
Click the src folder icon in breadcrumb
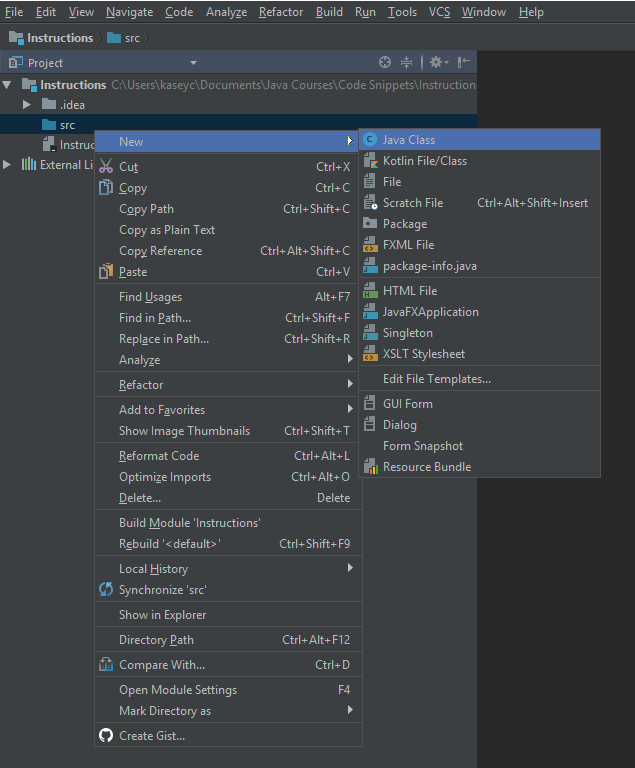(x=114, y=38)
